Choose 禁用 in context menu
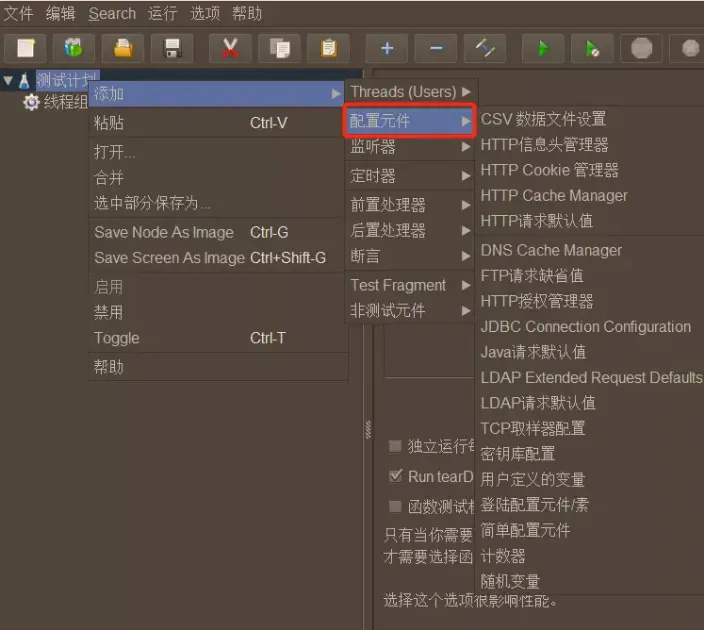The width and height of the screenshot is (704, 630). (x=217, y=312)
